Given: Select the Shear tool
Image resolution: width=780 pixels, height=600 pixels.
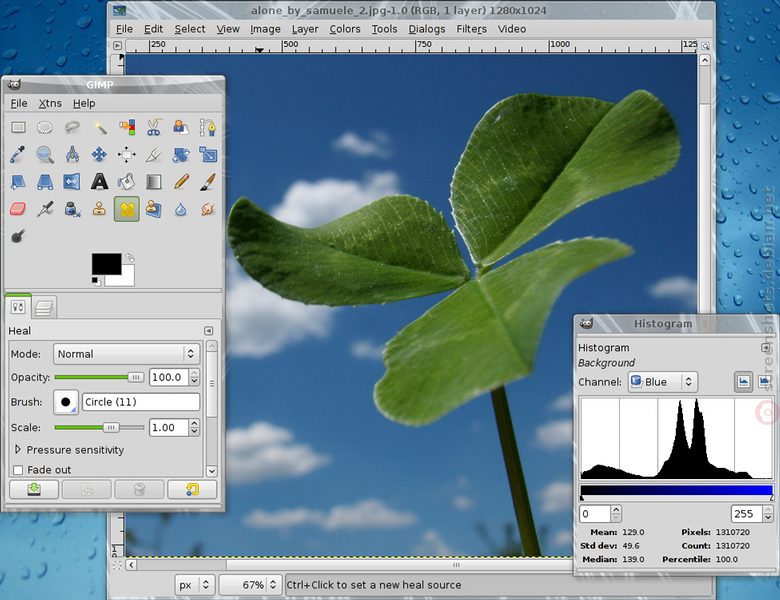Looking at the screenshot, I should click(x=18, y=182).
